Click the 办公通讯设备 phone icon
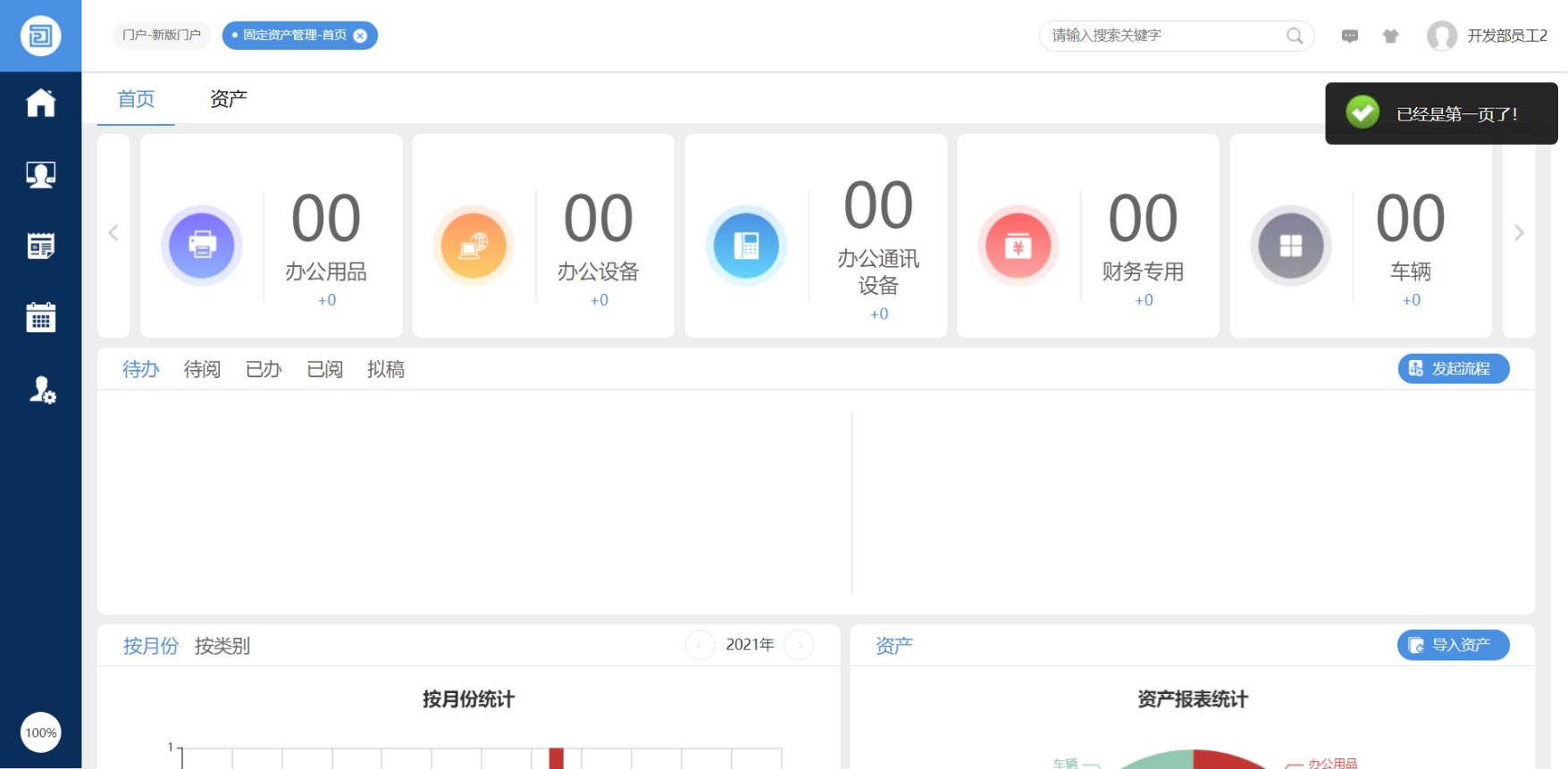The height and width of the screenshot is (769, 1568). coord(746,246)
